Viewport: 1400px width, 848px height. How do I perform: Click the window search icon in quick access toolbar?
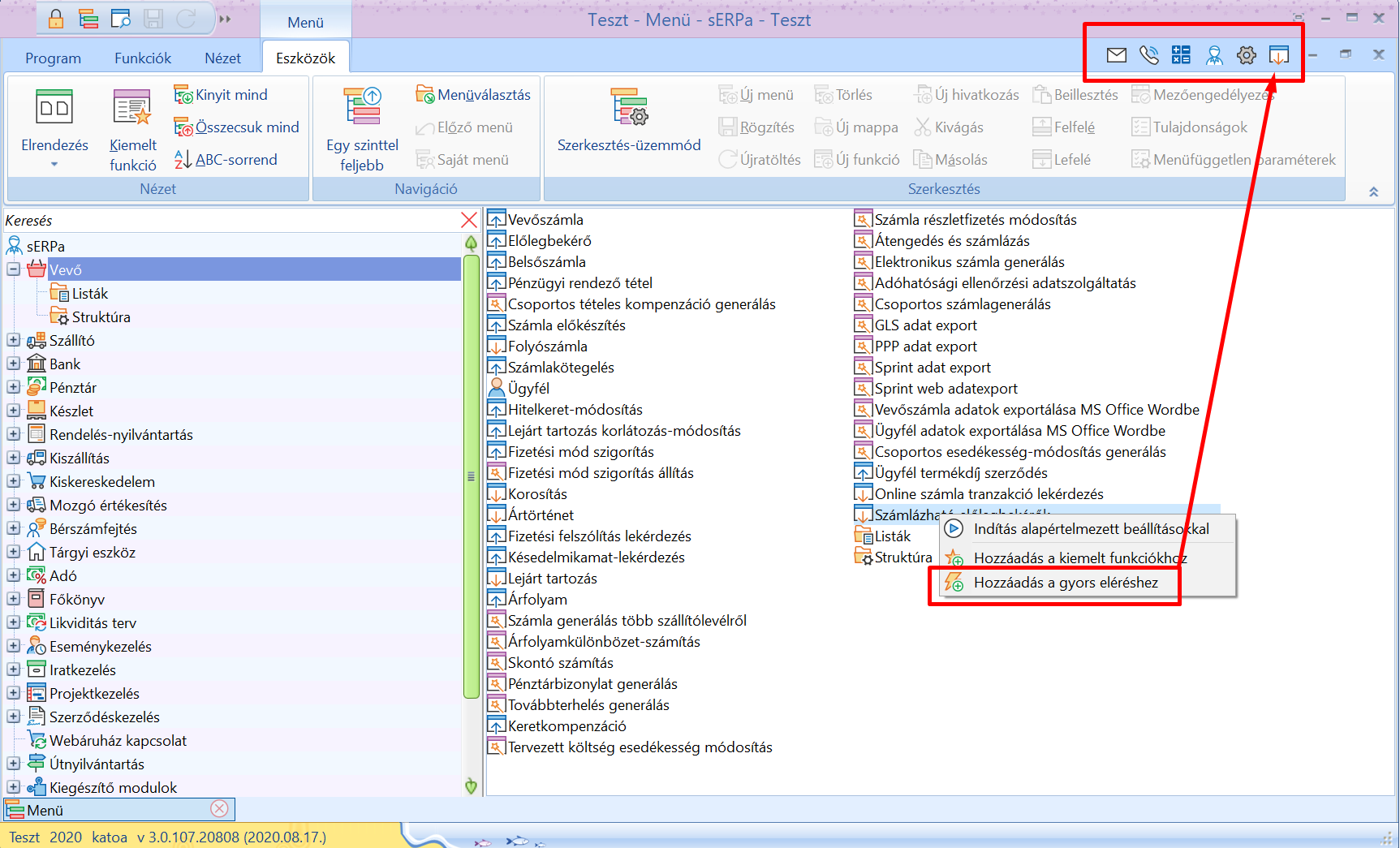[121, 19]
